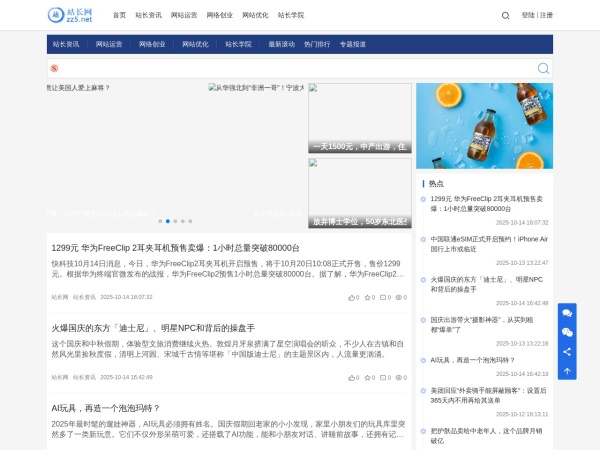Open 网站运营 in the top white menu
Viewport: 600px width, 450px height.
184,15
